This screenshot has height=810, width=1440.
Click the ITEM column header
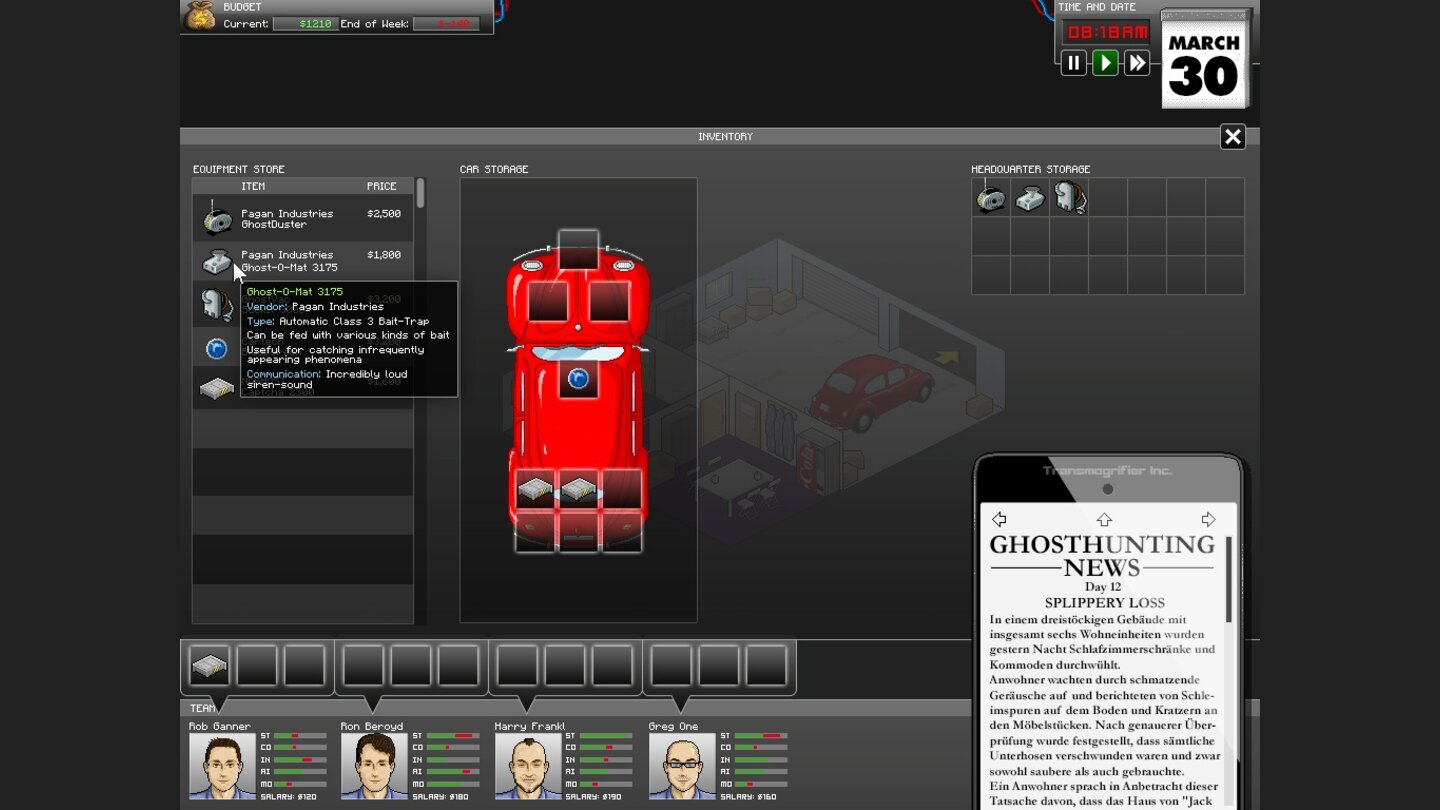253,186
